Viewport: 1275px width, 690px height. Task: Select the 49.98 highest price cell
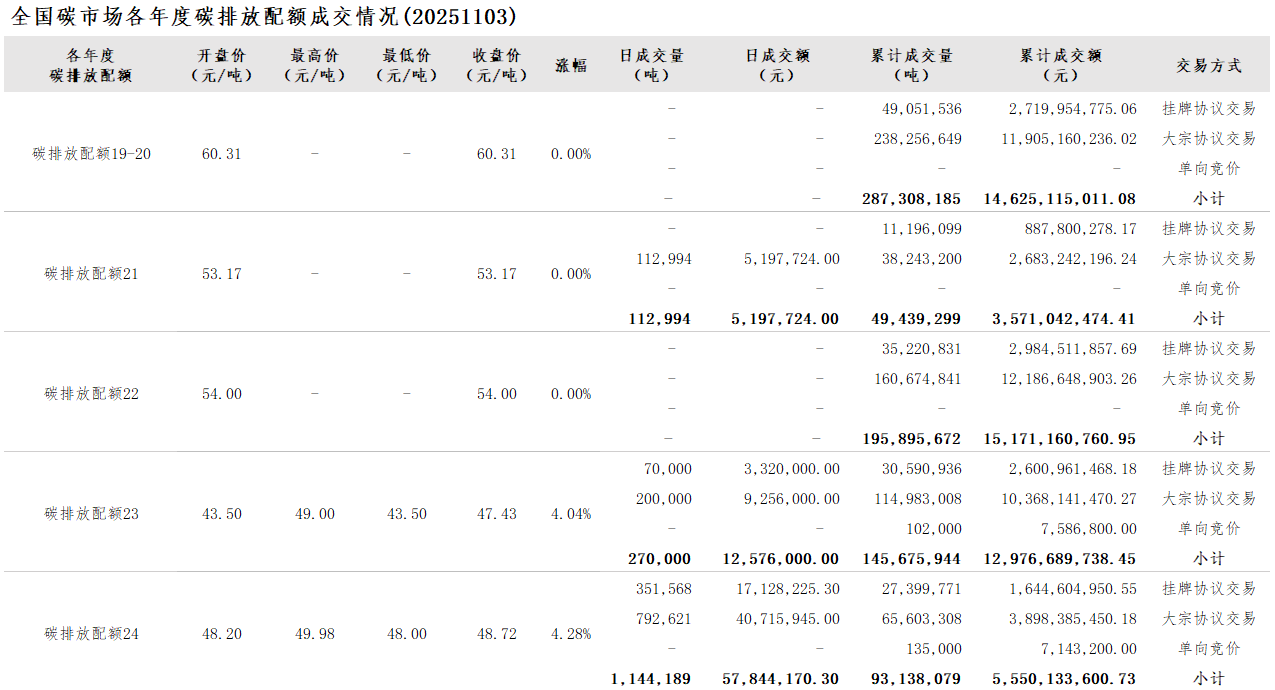315,634
